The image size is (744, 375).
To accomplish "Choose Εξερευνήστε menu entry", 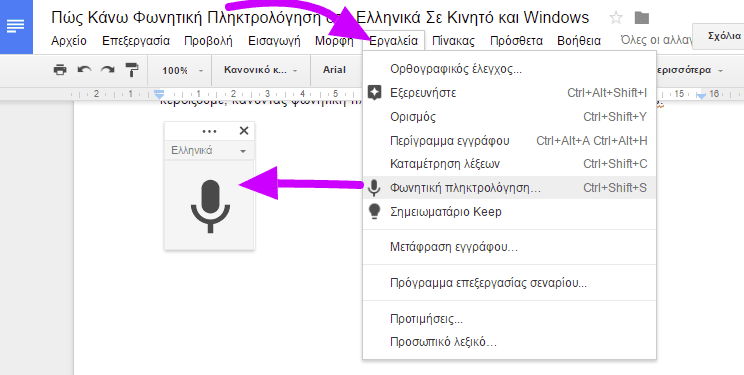I will [x=510, y=93].
